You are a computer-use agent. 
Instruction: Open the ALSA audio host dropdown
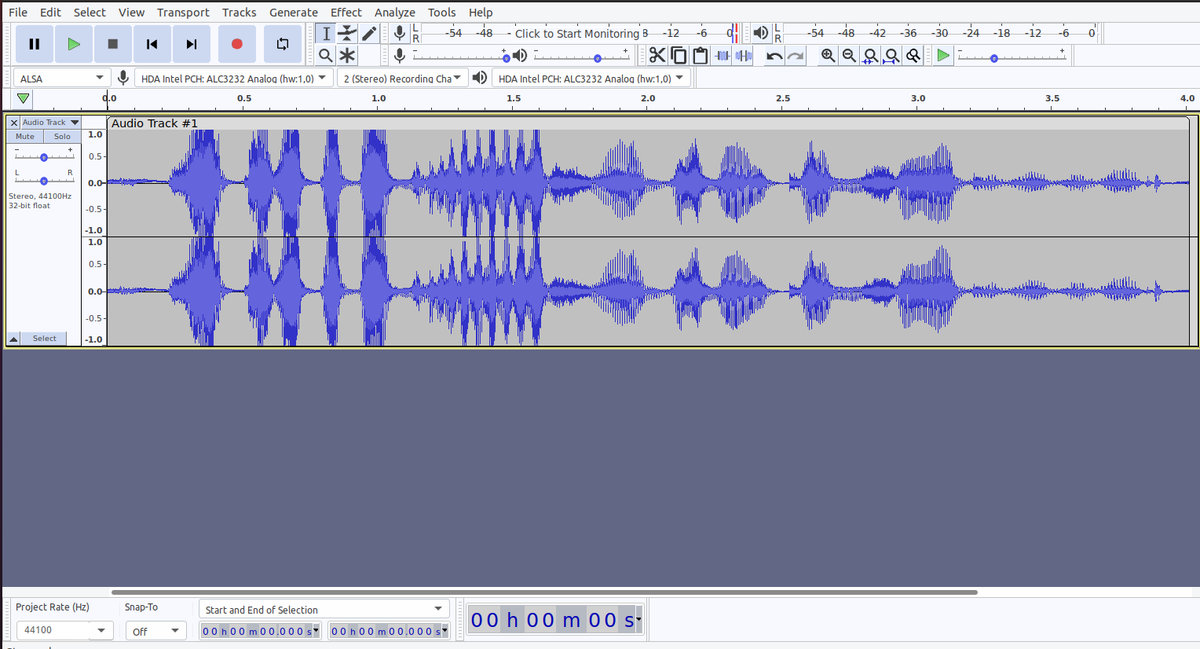point(63,78)
